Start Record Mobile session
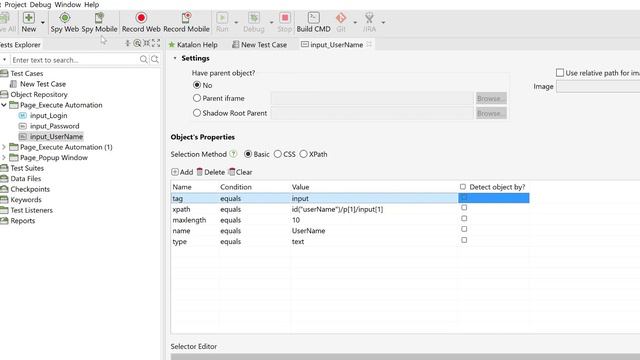Image resolution: width=640 pixels, height=360 pixels. [x=186, y=22]
